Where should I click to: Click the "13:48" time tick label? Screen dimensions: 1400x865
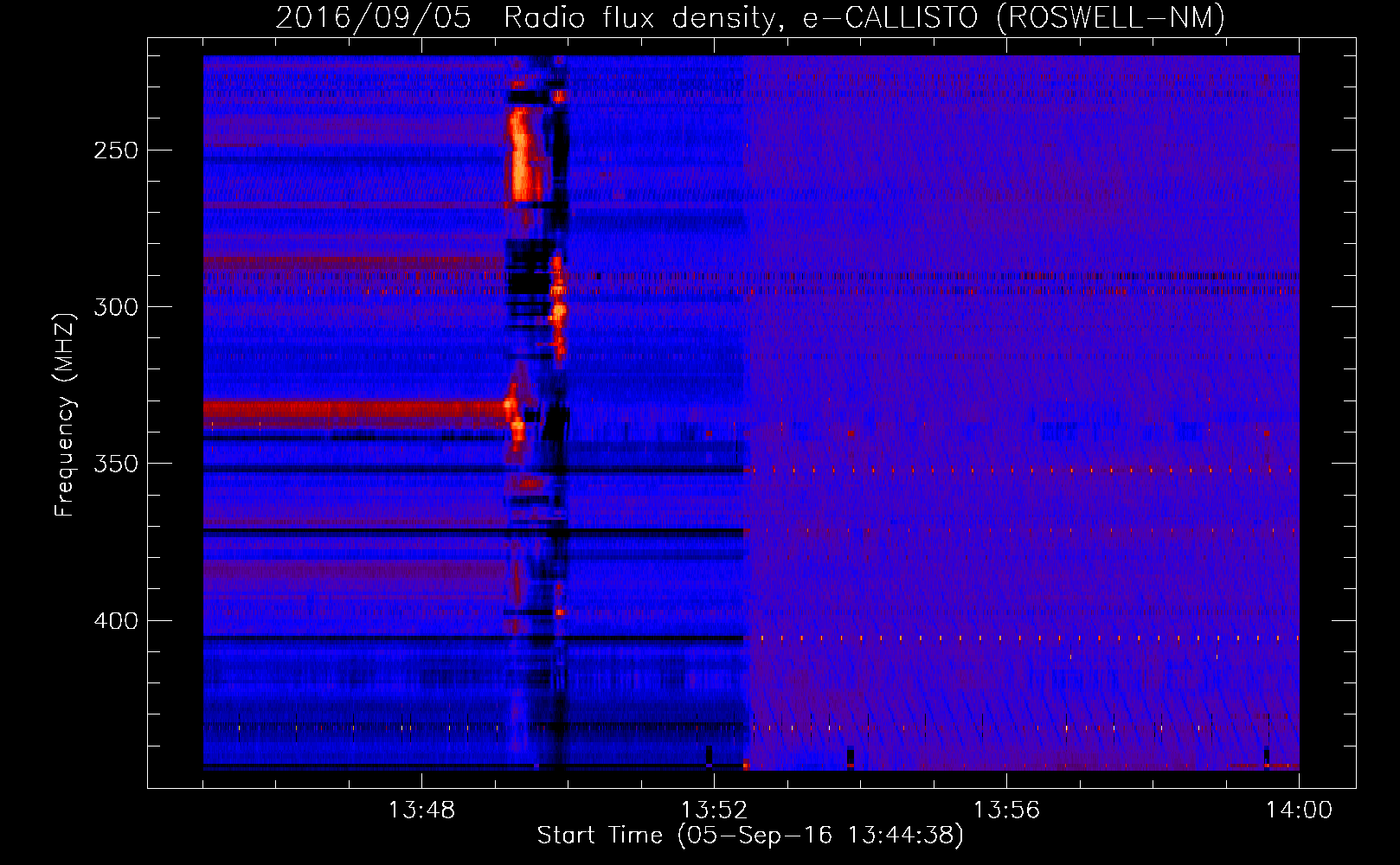[x=421, y=811]
